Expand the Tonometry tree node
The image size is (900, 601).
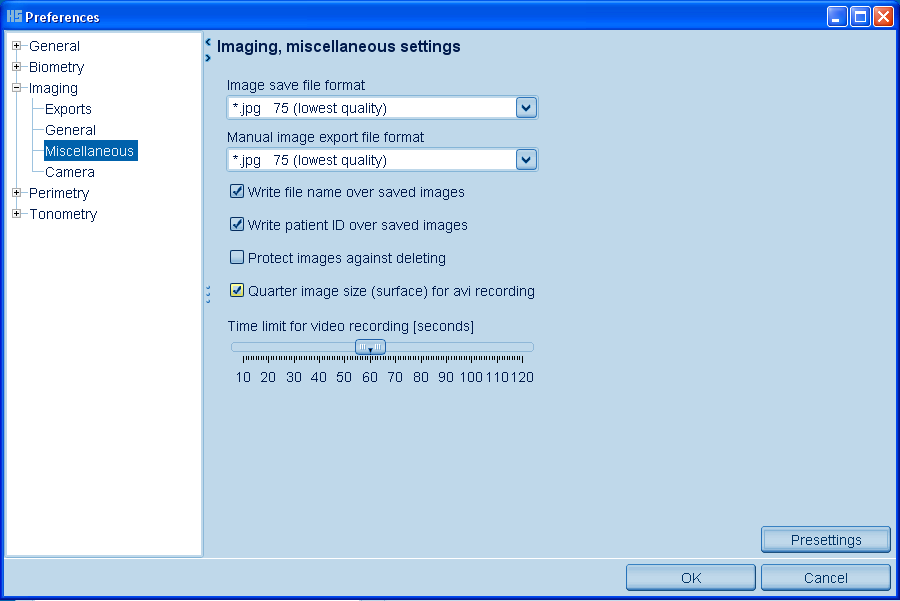(x=17, y=214)
